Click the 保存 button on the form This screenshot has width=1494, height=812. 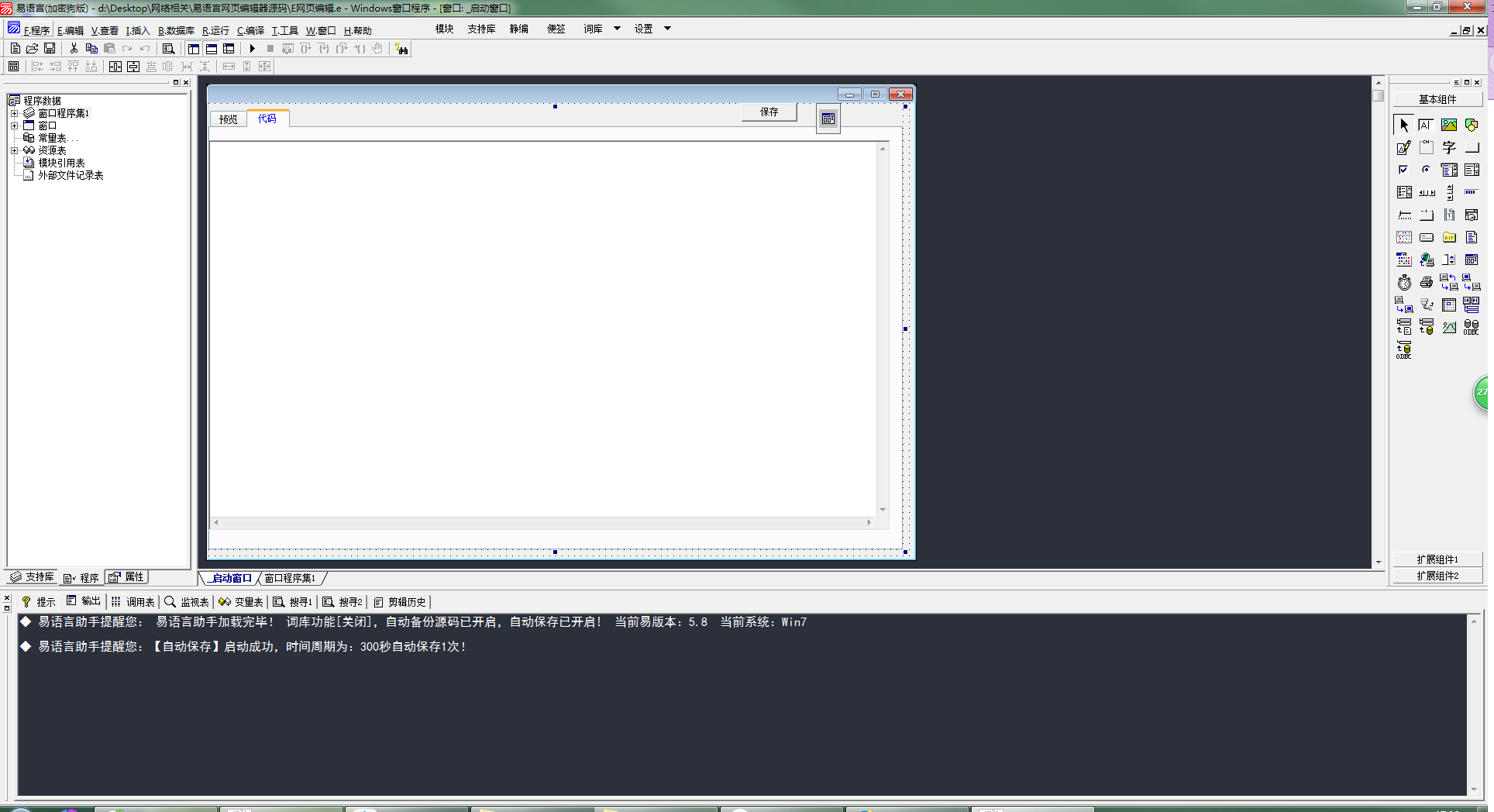coord(769,112)
